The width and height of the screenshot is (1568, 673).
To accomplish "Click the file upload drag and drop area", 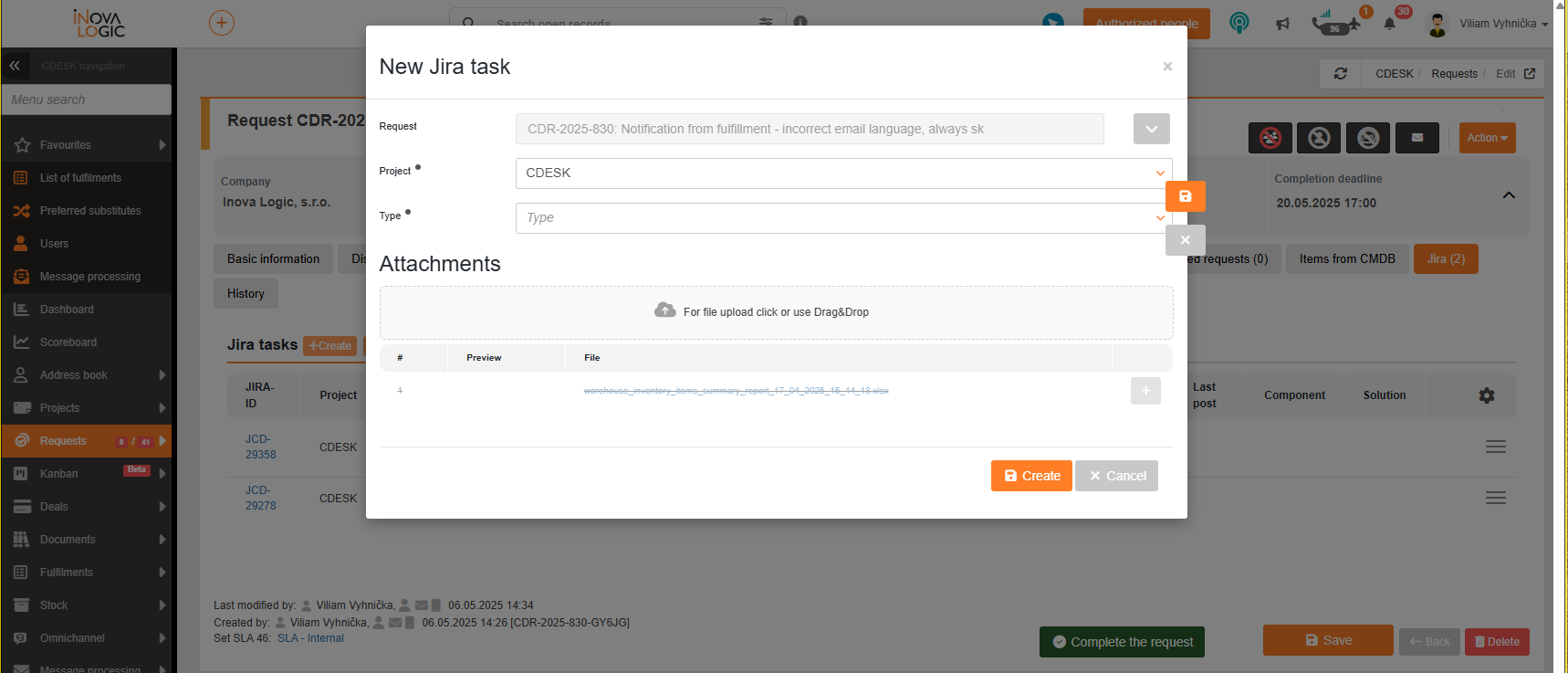I will [x=776, y=312].
